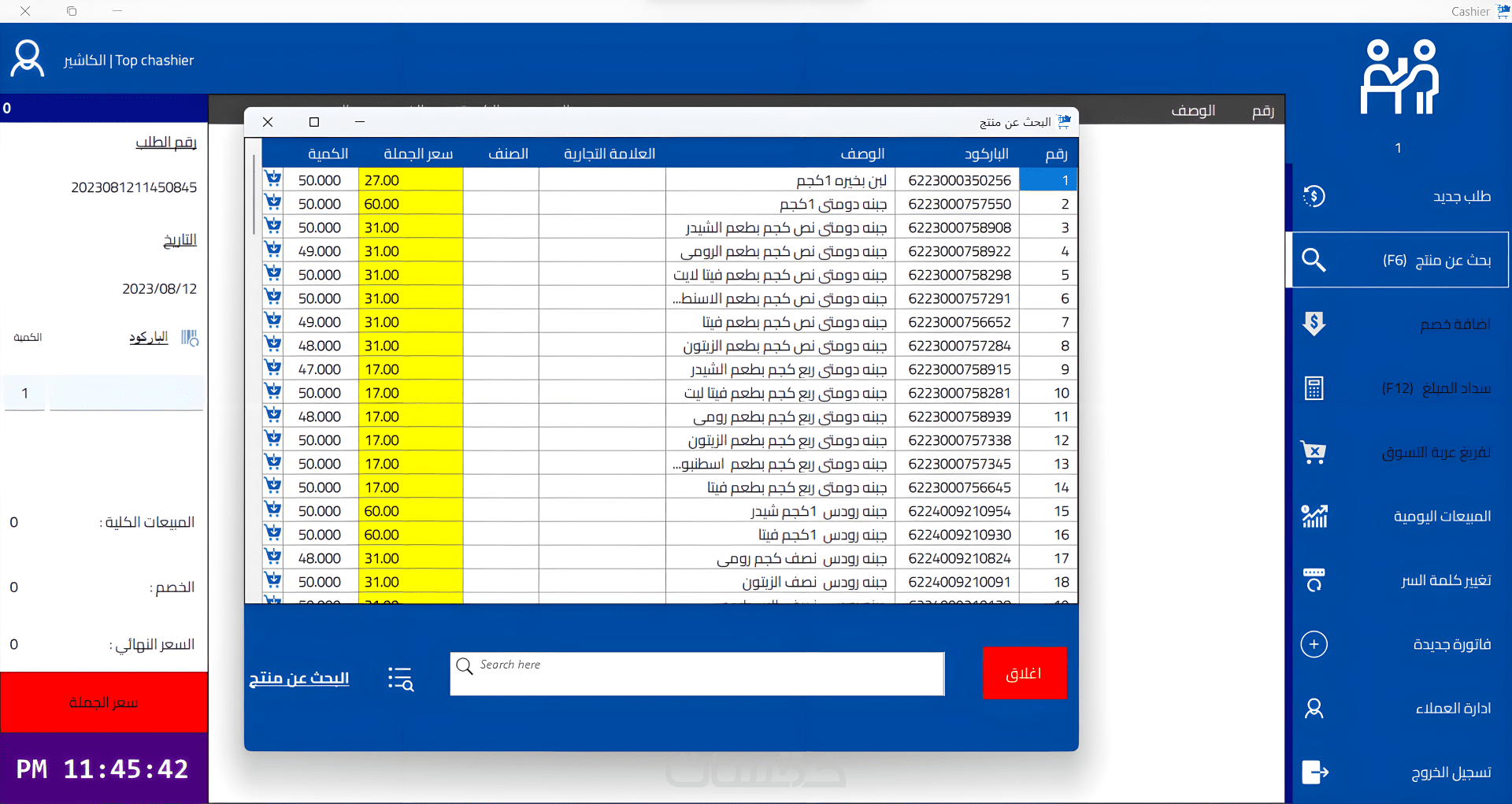Click the Search here input field

click(697, 674)
